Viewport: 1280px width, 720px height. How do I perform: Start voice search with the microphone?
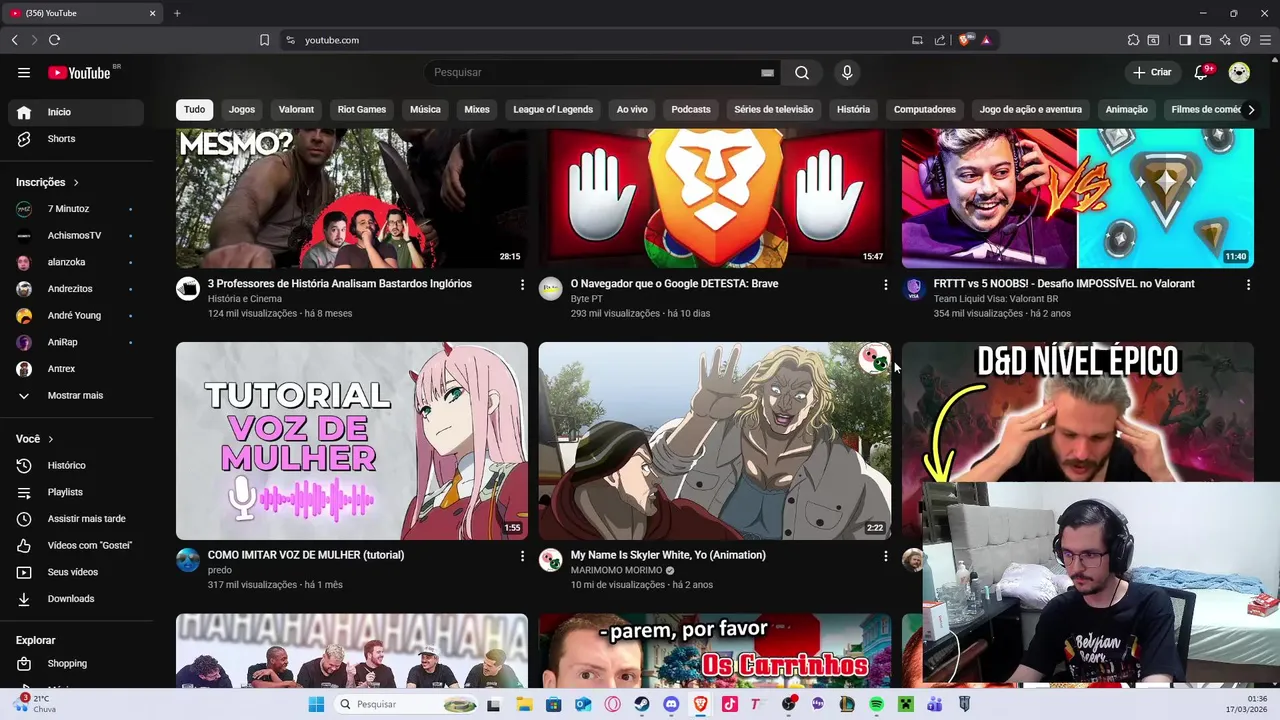(x=847, y=72)
